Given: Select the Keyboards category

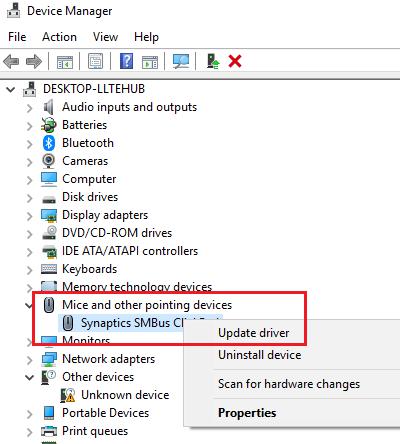Looking at the screenshot, I should click(x=89, y=269).
